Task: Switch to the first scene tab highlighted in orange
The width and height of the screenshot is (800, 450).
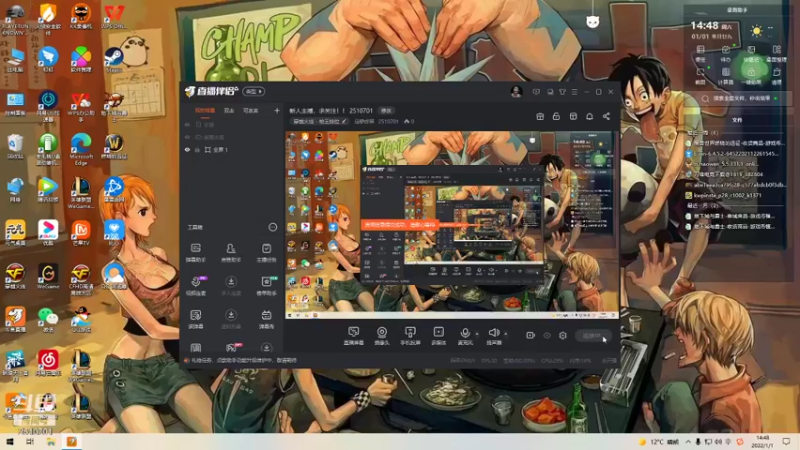Action: coord(205,110)
